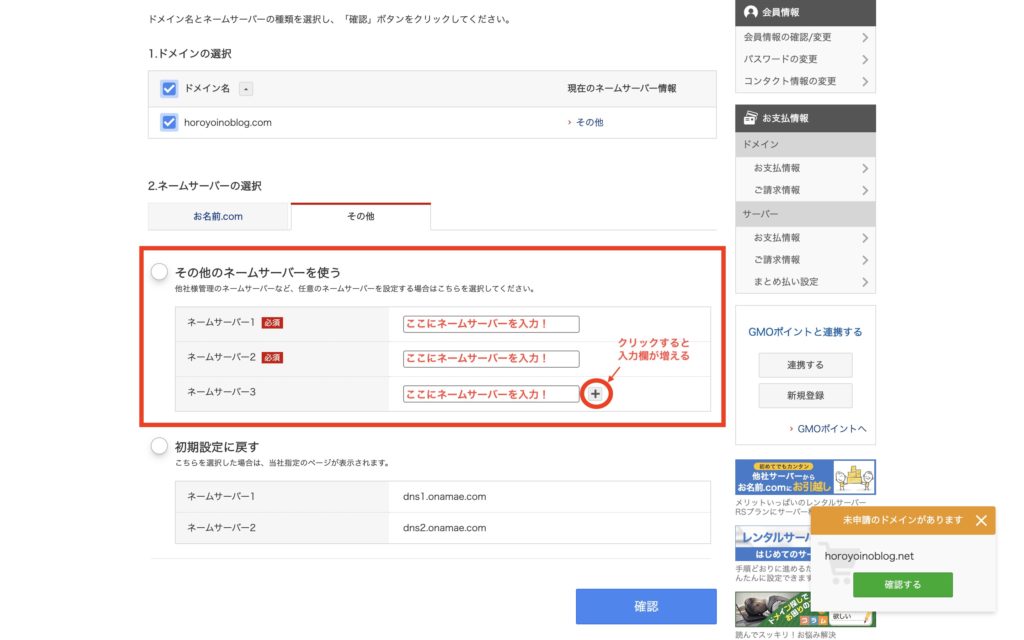Focus the ネームサーバー2 input field
The width and height of the screenshot is (1024, 640).
click(491, 359)
